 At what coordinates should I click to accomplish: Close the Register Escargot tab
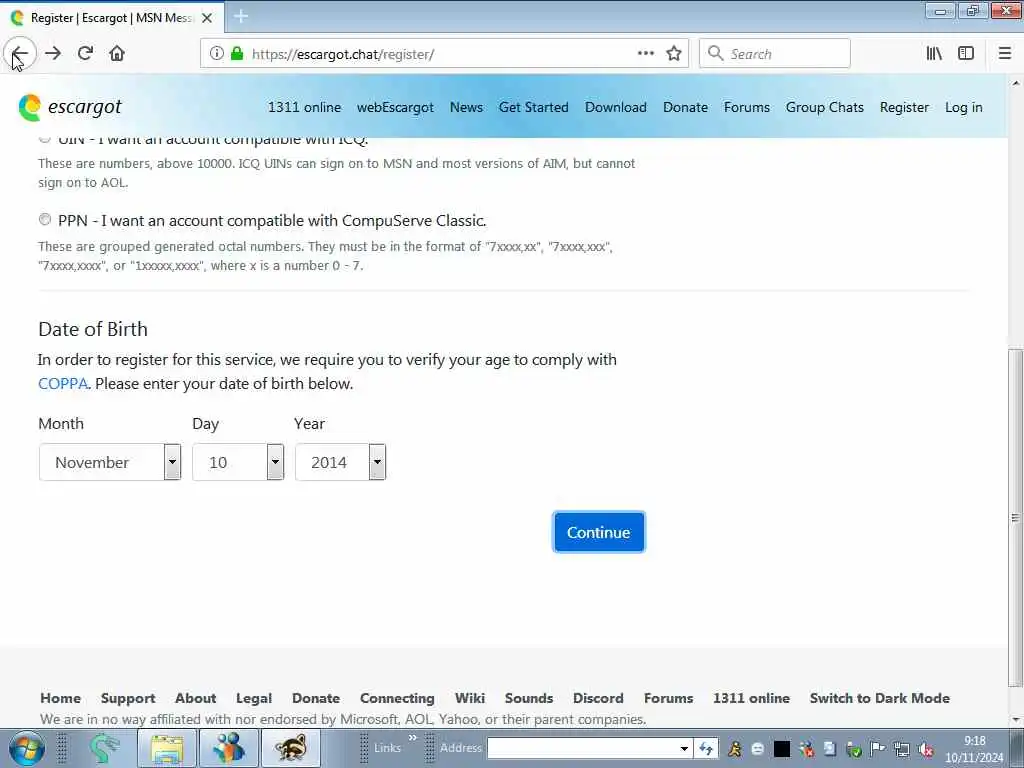(x=207, y=18)
